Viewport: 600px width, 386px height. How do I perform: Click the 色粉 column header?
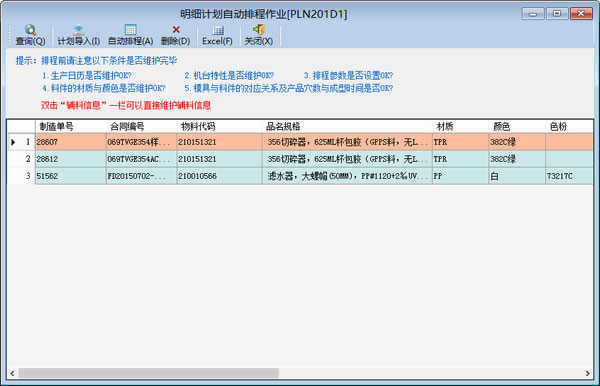click(569, 126)
